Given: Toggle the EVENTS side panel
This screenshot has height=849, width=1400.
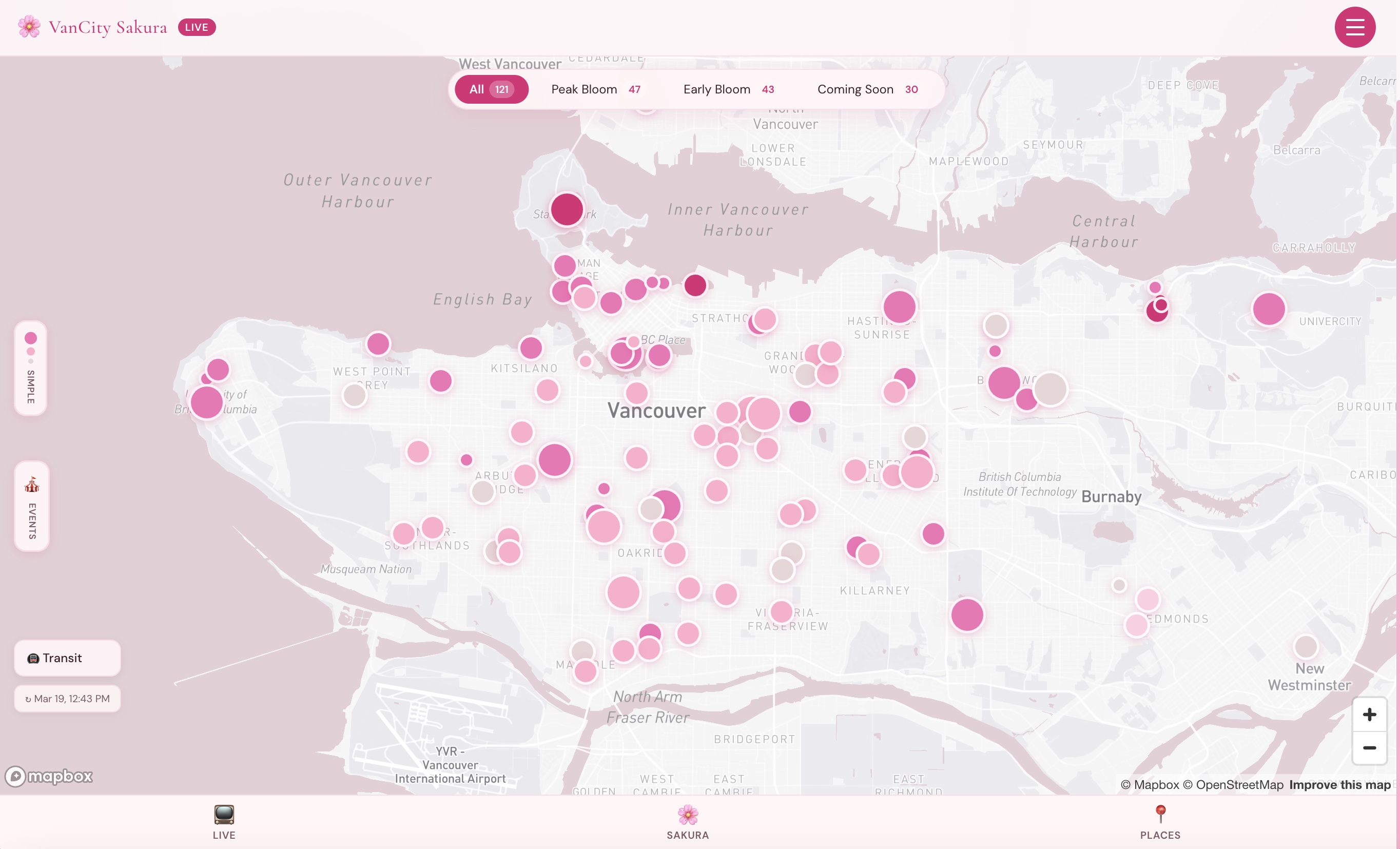Looking at the screenshot, I should (x=32, y=506).
